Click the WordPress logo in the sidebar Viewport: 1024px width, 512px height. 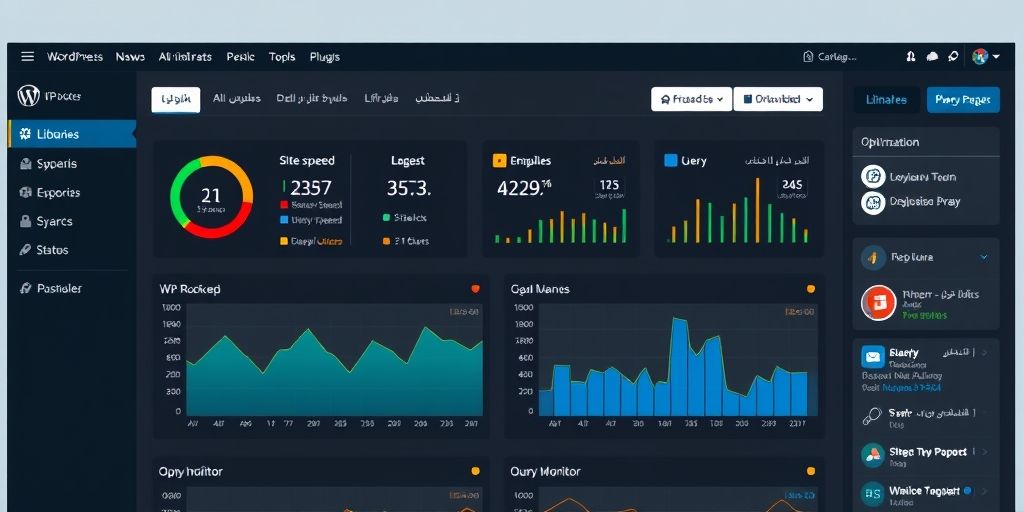pos(28,96)
